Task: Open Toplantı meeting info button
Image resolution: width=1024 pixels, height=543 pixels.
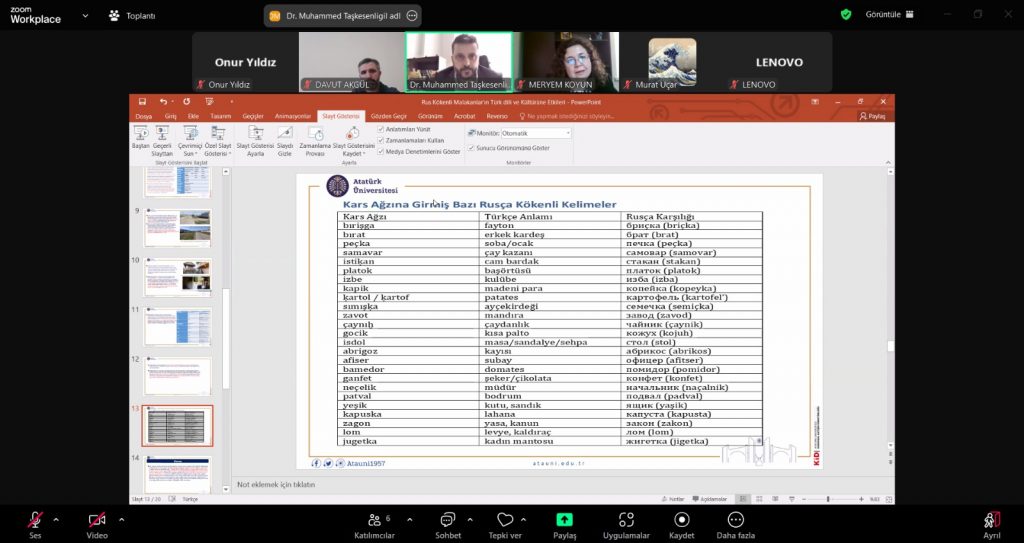Action: (133, 16)
